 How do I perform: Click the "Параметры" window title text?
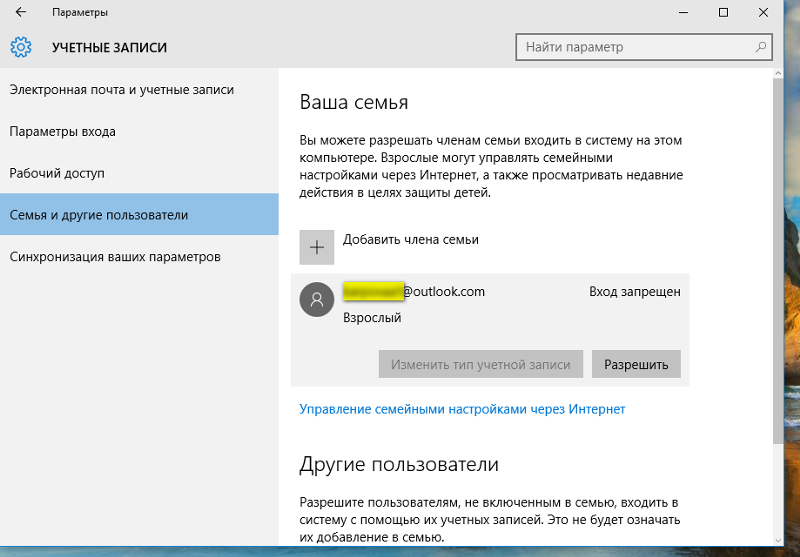coord(80,12)
